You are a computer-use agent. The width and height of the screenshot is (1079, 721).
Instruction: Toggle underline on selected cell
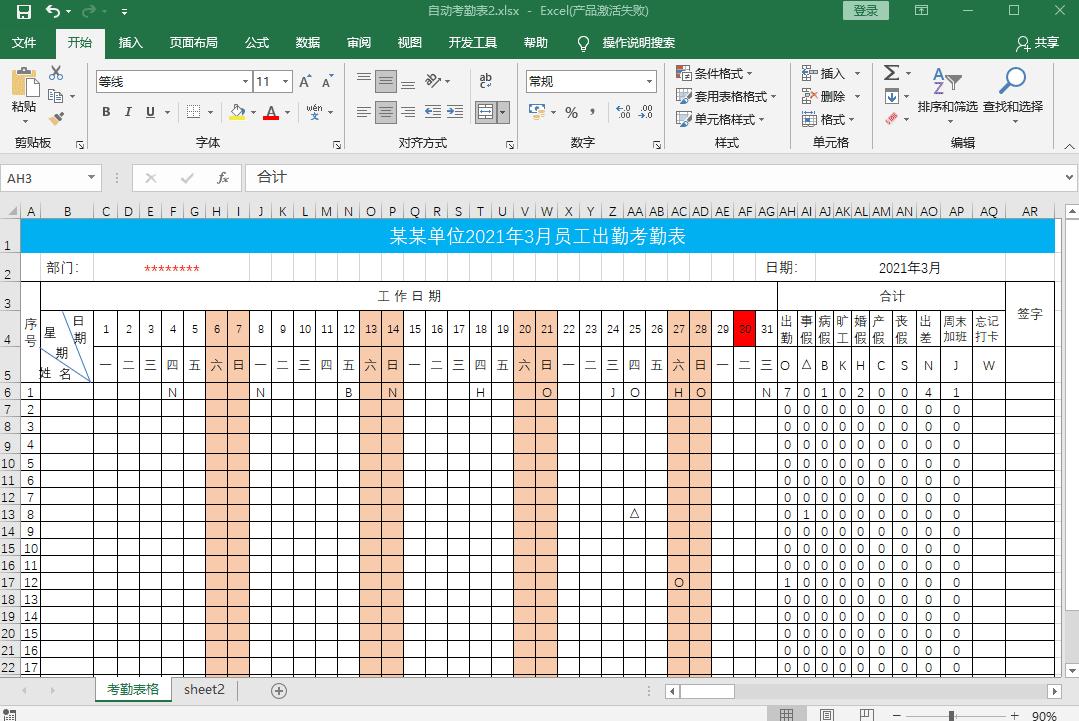148,112
